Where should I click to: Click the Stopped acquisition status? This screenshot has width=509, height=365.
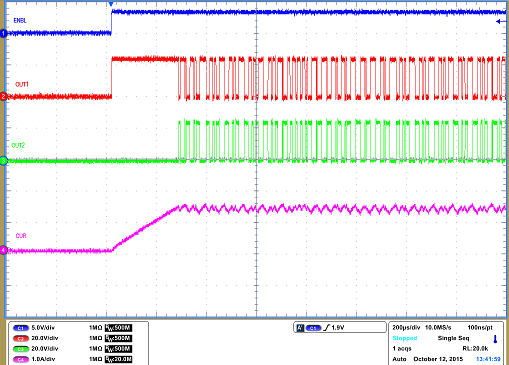pyautogui.click(x=405, y=338)
